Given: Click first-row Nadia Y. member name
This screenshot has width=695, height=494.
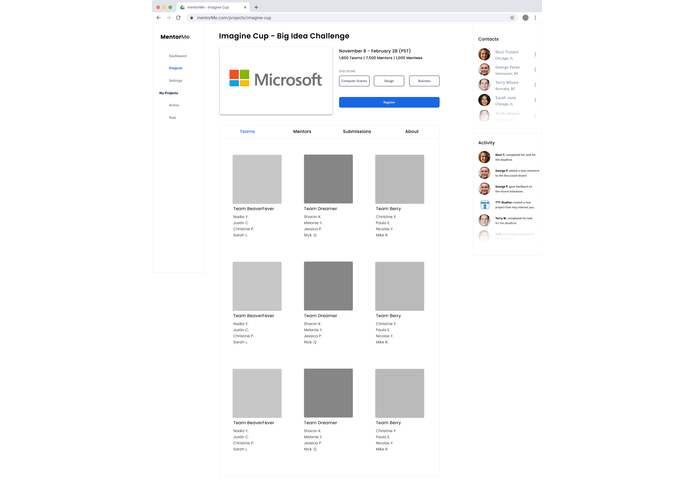Looking at the screenshot, I should coord(241,217).
